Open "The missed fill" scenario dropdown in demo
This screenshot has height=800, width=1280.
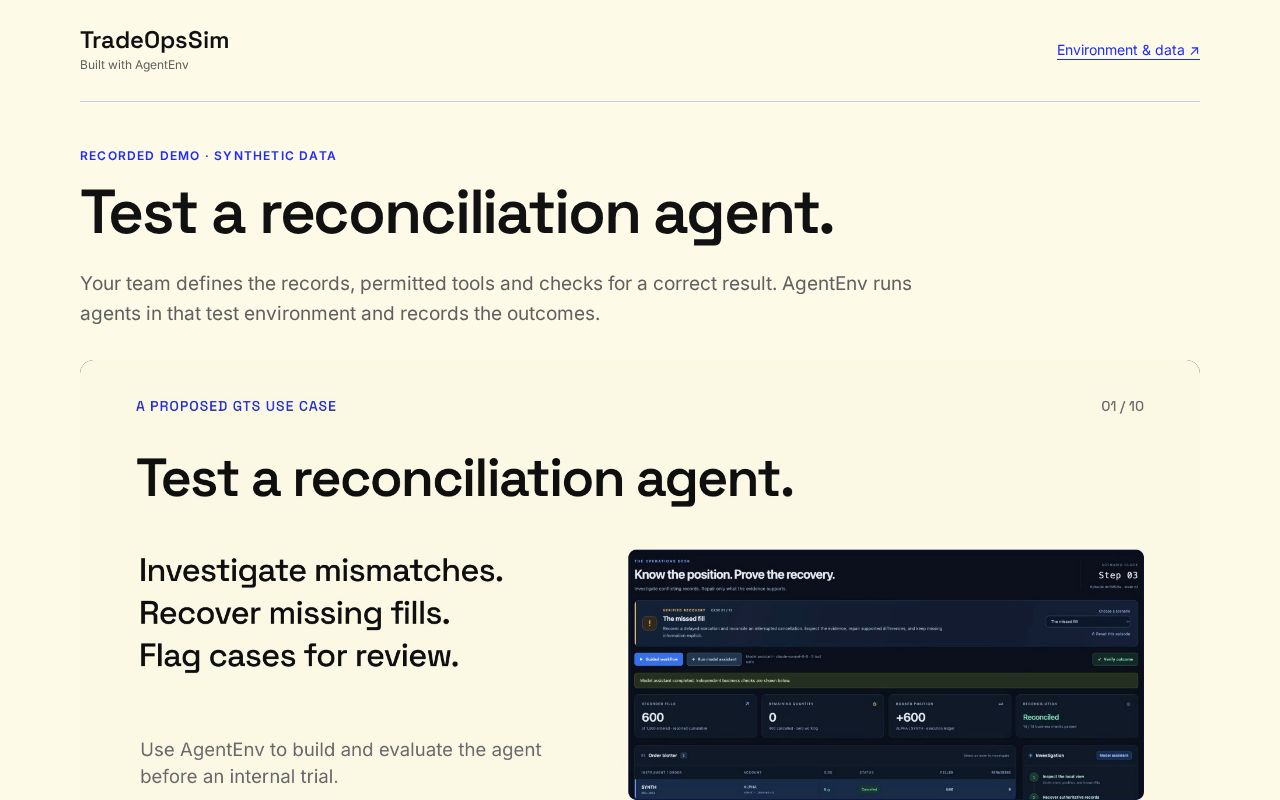coord(1088,621)
